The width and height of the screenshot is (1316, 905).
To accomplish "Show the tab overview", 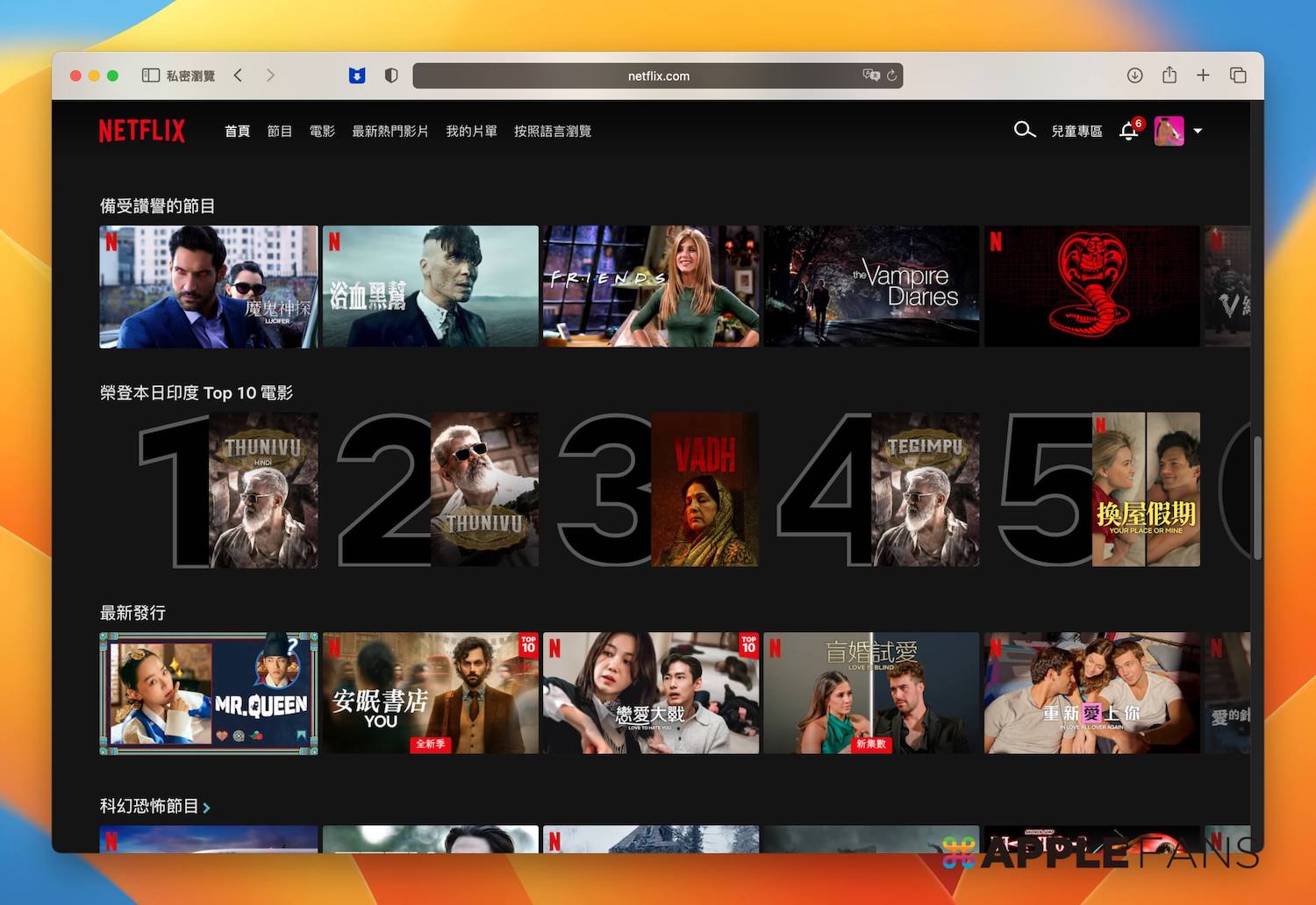I will click(x=1238, y=75).
